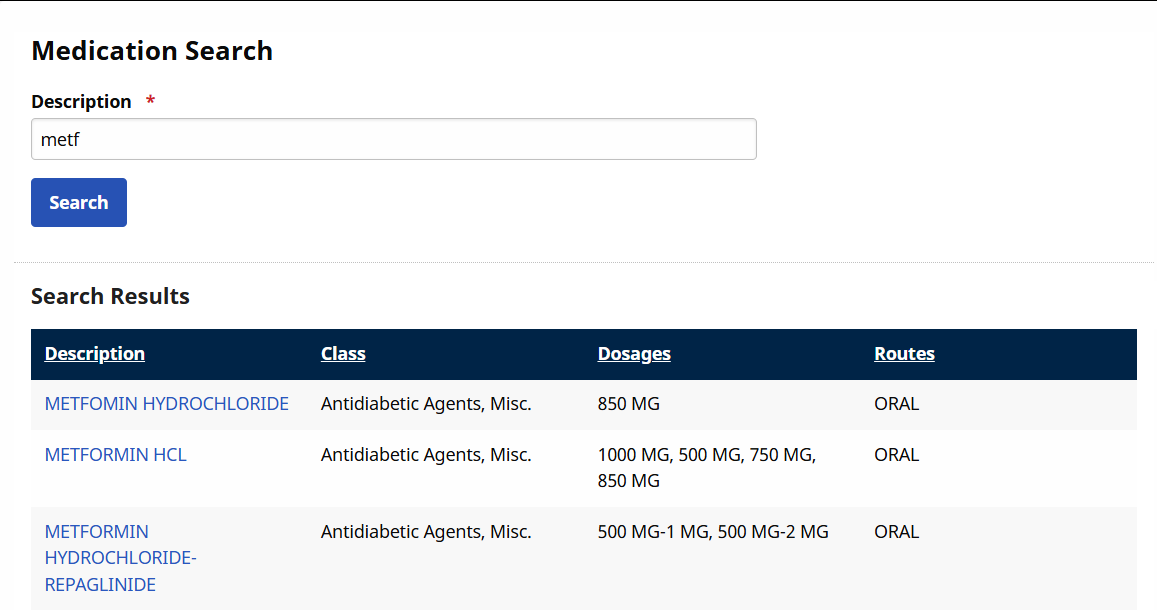Click the Search Results section heading

110,296
